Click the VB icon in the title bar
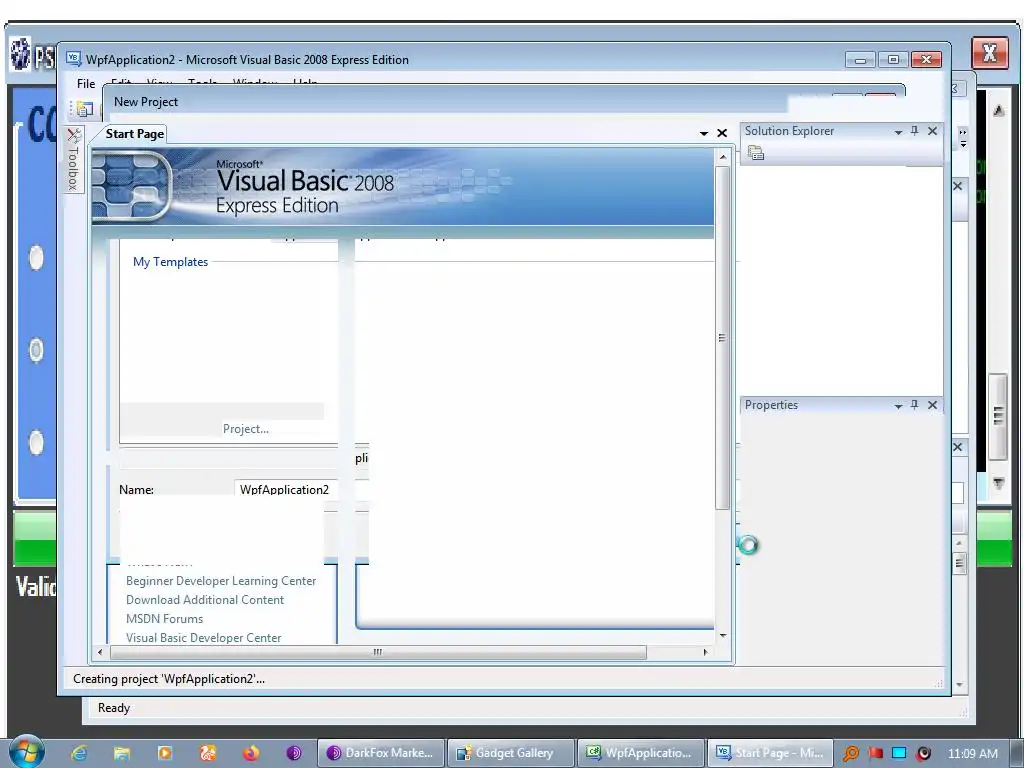The image size is (1024, 768). [x=74, y=59]
